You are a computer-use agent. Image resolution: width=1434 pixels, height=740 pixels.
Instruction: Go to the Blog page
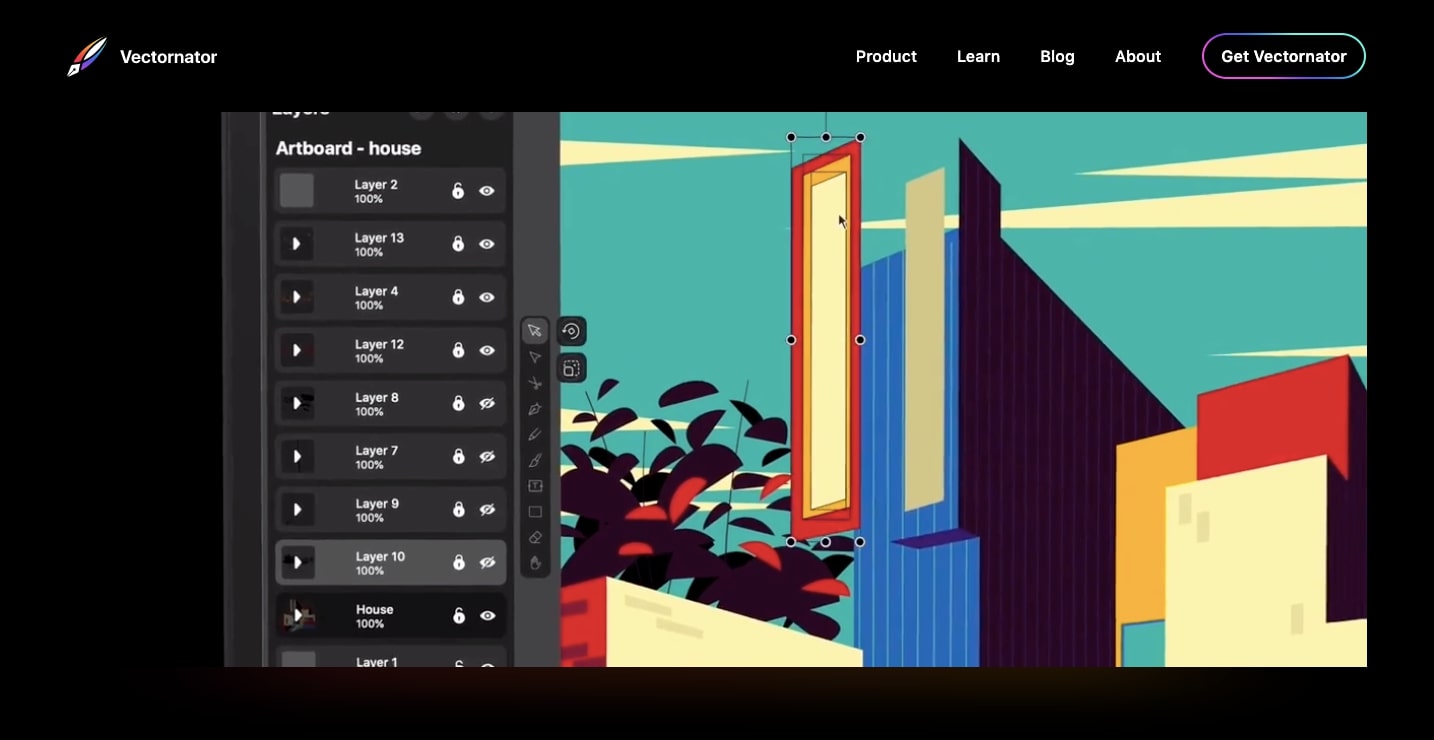tap(1057, 57)
